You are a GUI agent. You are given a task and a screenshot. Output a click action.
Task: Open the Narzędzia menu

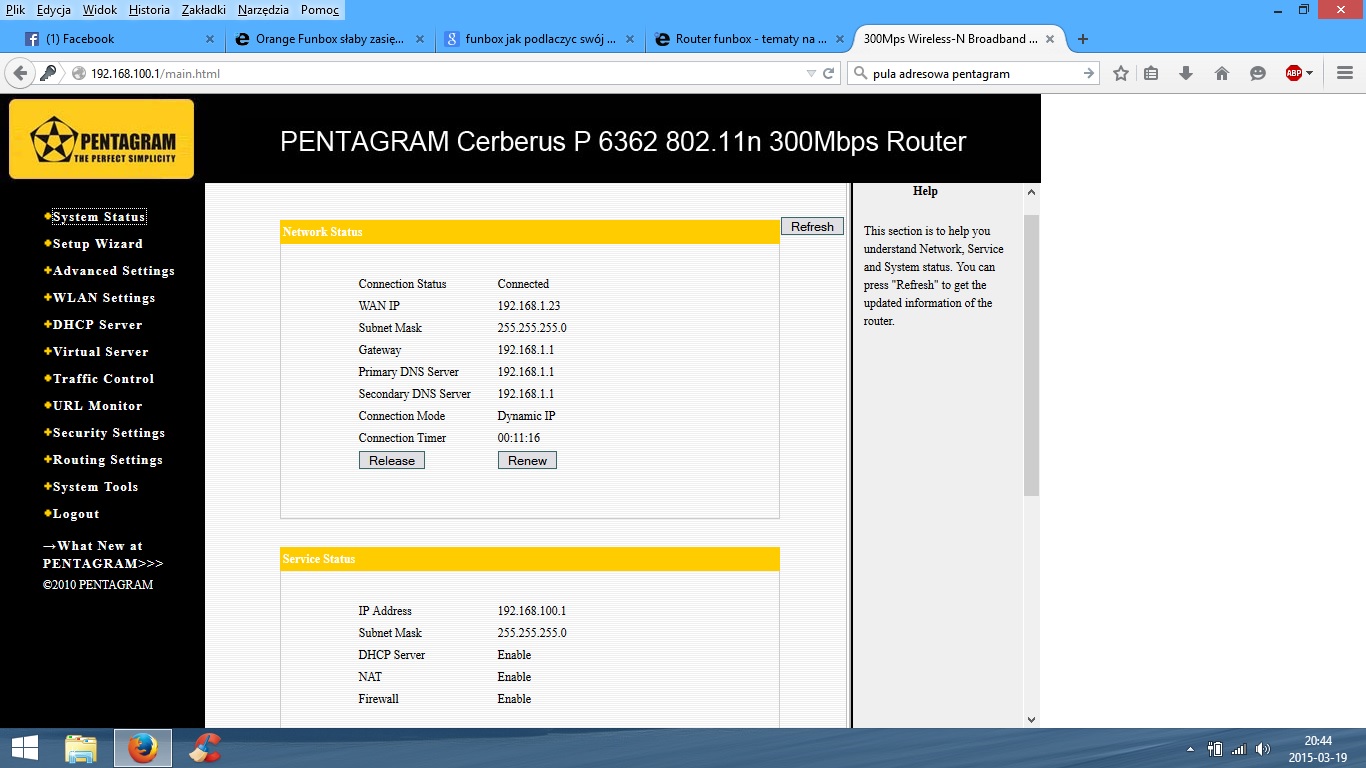263,10
